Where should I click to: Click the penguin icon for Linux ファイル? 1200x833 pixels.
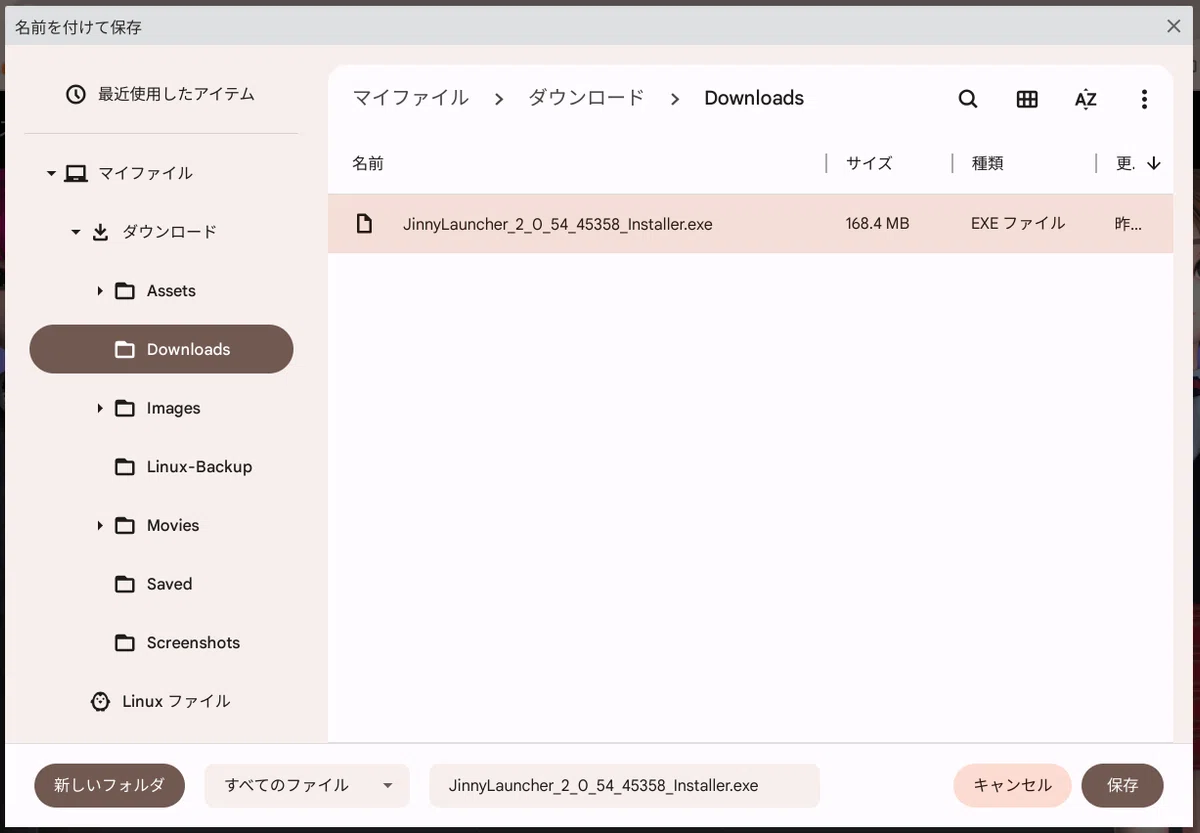click(100, 701)
